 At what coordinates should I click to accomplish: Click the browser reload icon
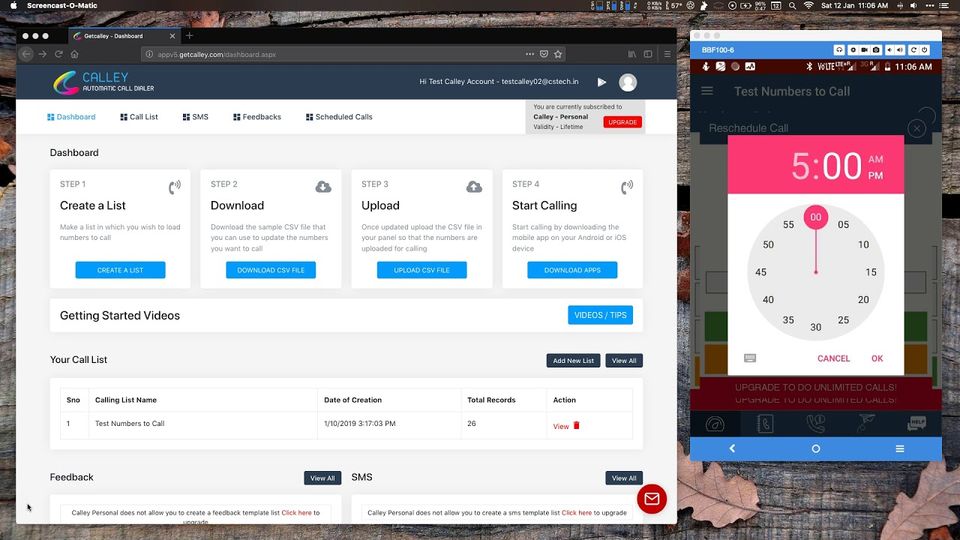pyautogui.click(x=59, y=54)
